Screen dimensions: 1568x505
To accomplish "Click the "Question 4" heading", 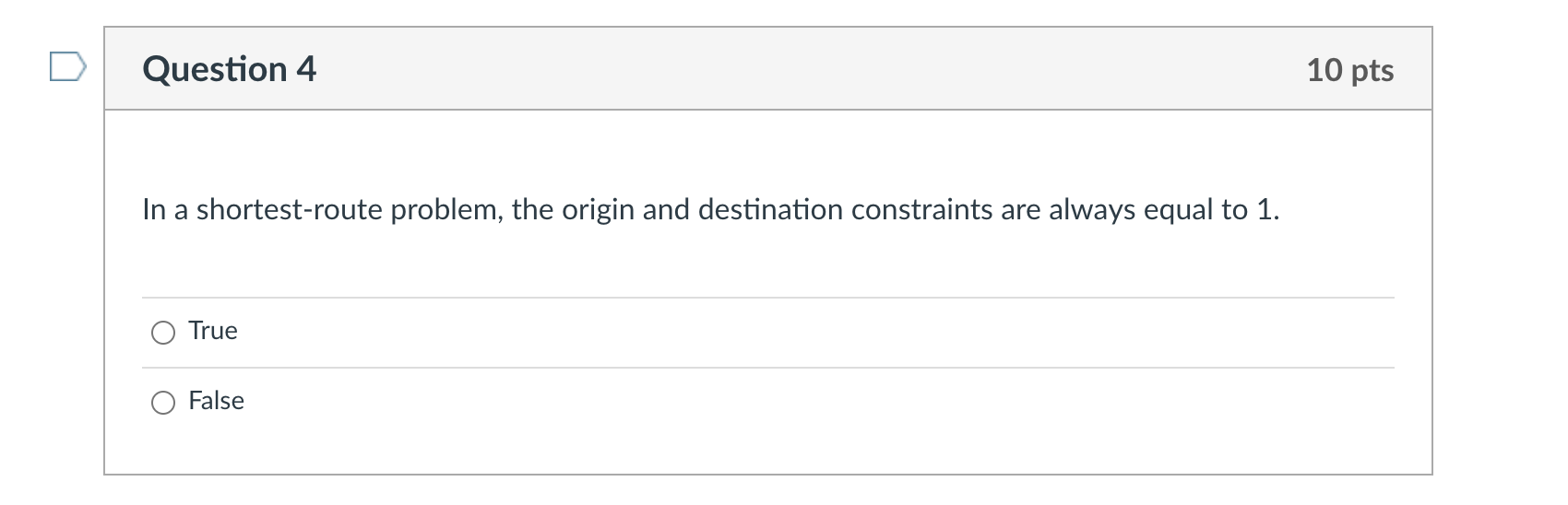I will [230, 69].
